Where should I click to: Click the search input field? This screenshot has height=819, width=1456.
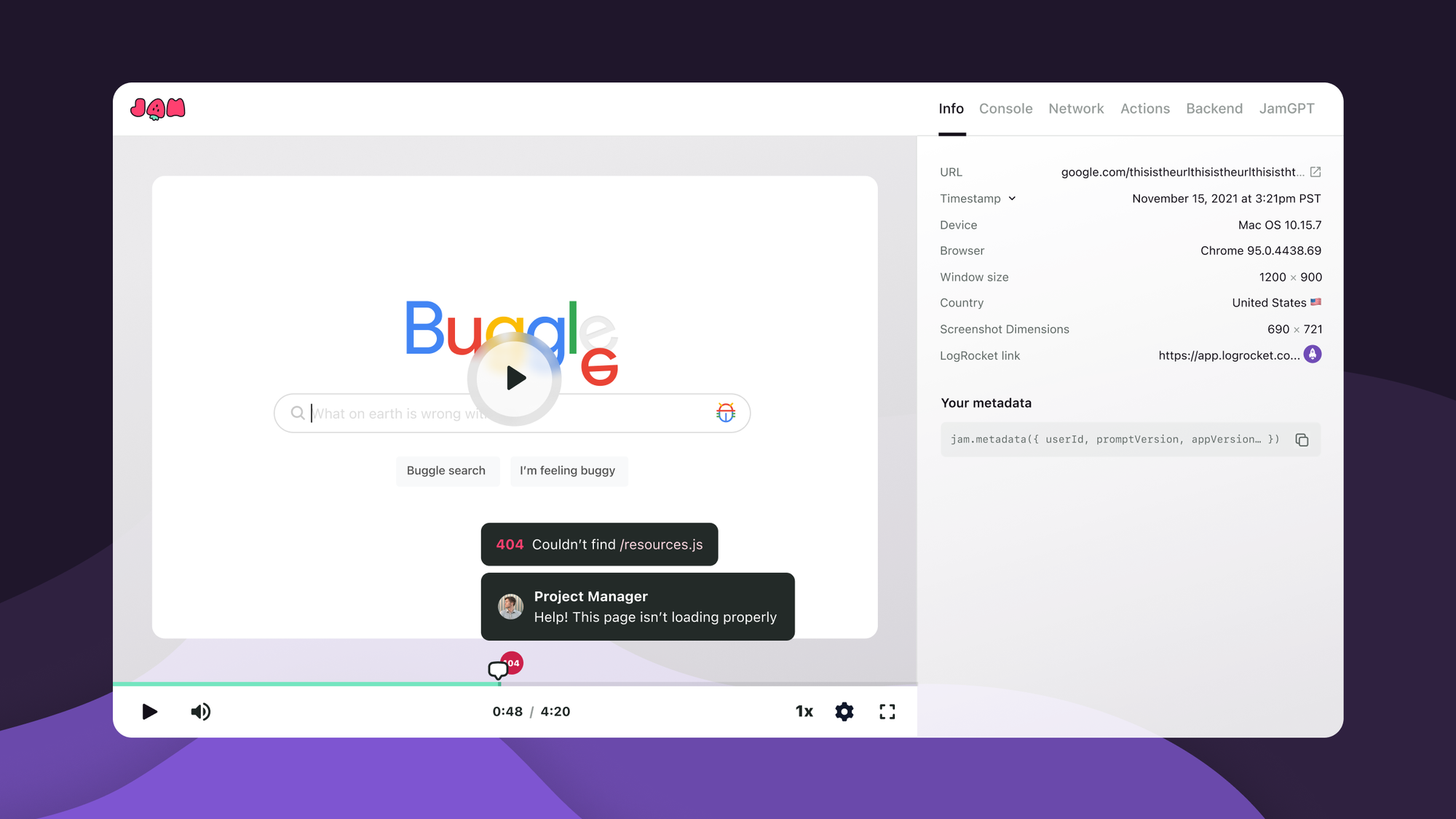click(x=512, y=413)
